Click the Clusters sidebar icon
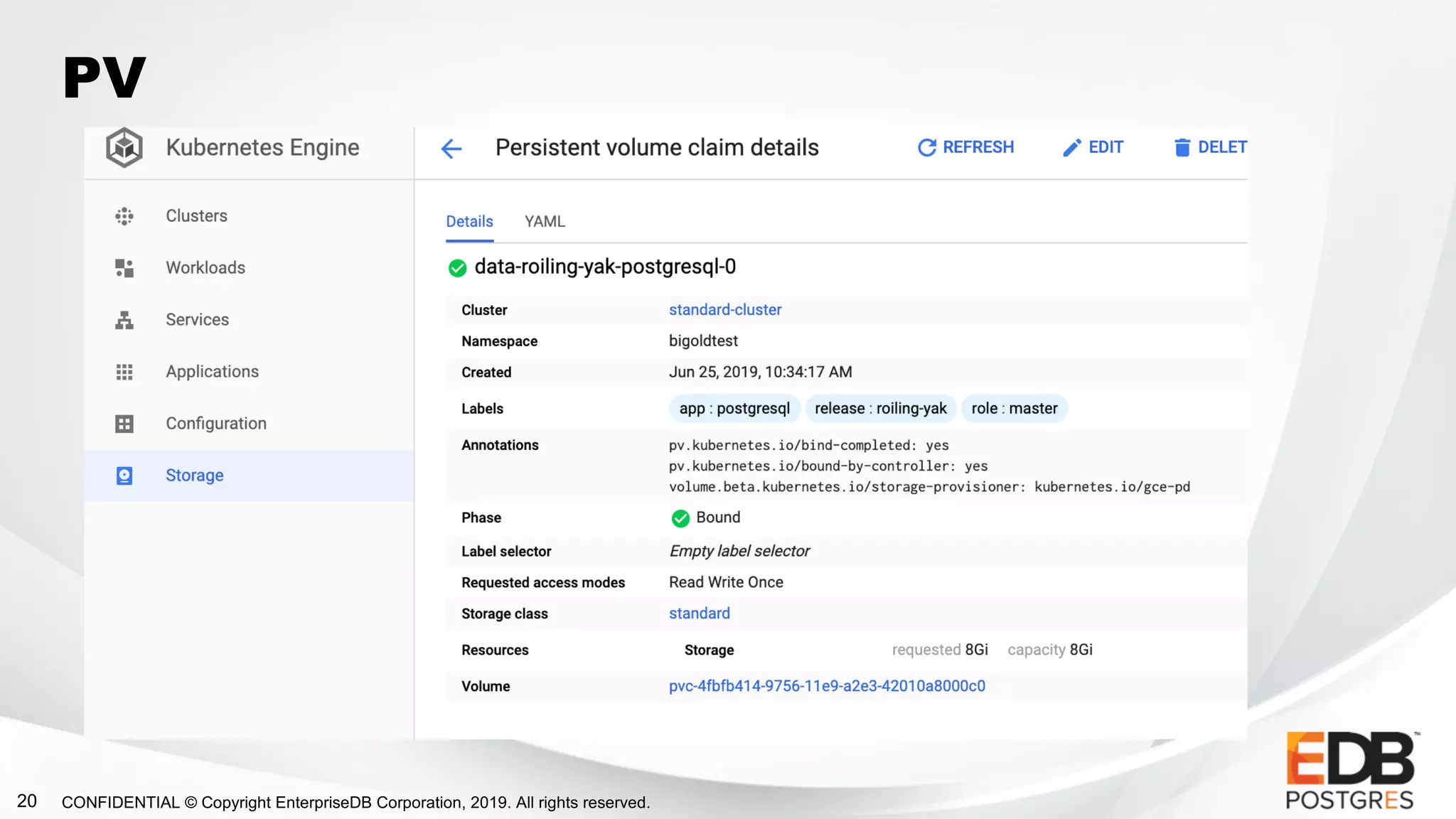 coord(124,216)
